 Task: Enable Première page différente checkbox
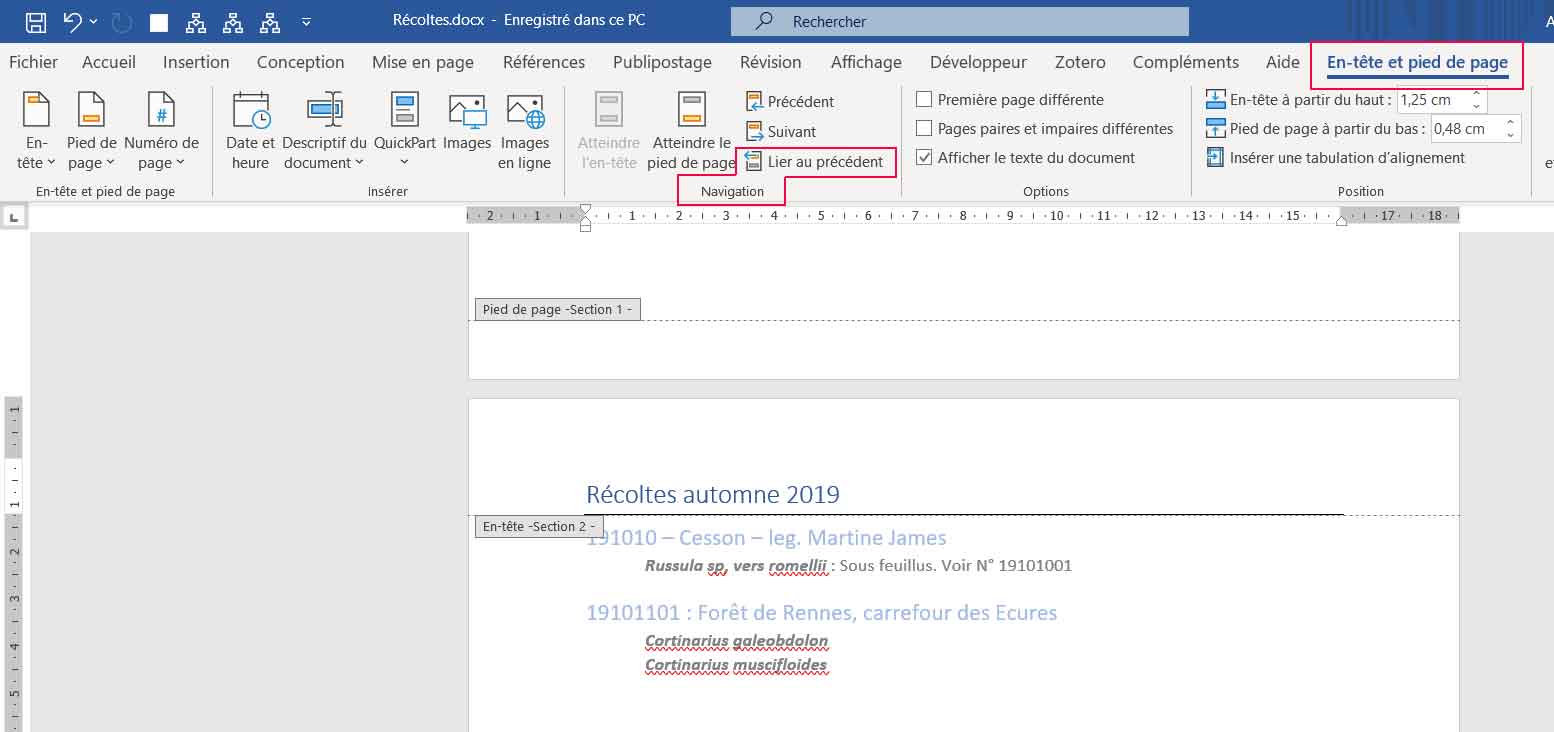coord(924,100)
